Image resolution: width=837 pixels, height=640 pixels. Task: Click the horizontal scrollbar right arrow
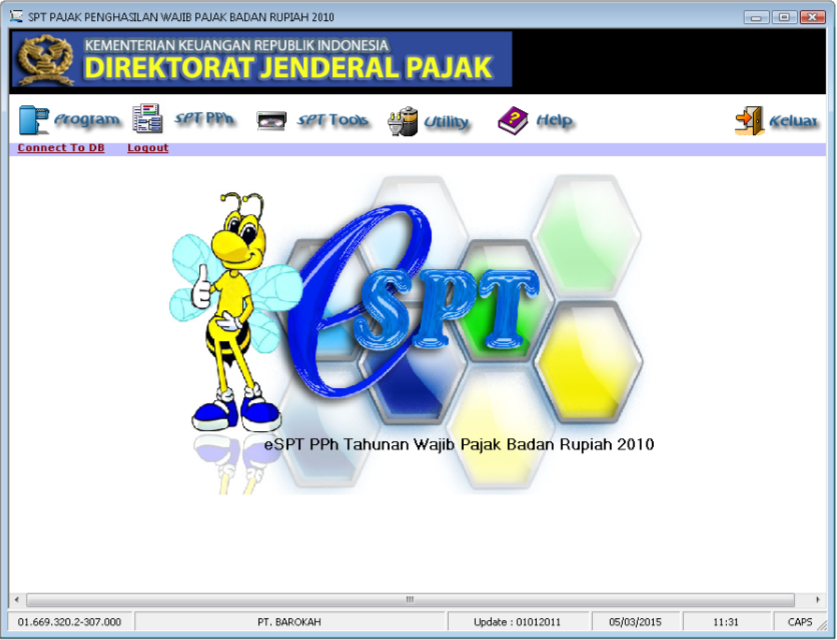click(818, 599)
